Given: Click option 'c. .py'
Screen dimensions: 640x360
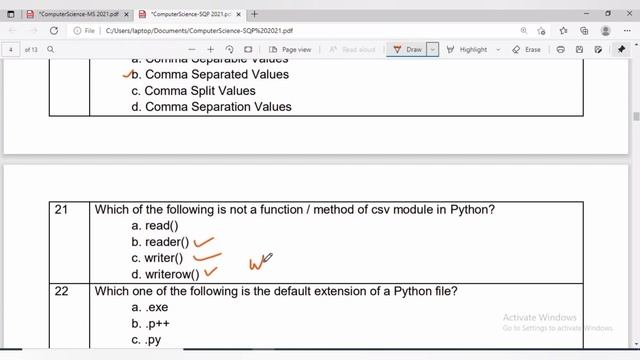Looking at the screenshot, I should tap(146, 340).
